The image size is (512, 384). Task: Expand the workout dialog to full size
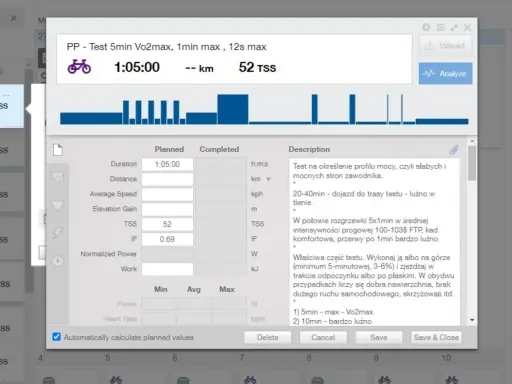point(454,27)
